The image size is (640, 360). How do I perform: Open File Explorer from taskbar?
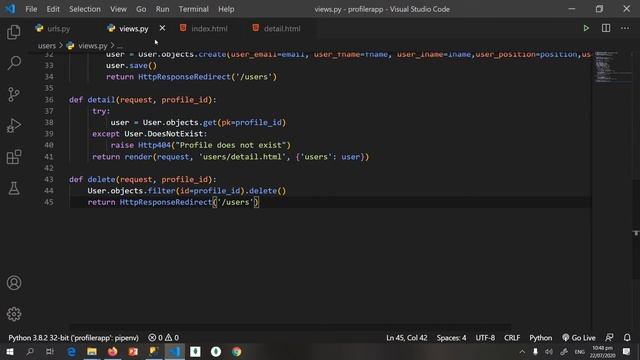click(92, 351)
